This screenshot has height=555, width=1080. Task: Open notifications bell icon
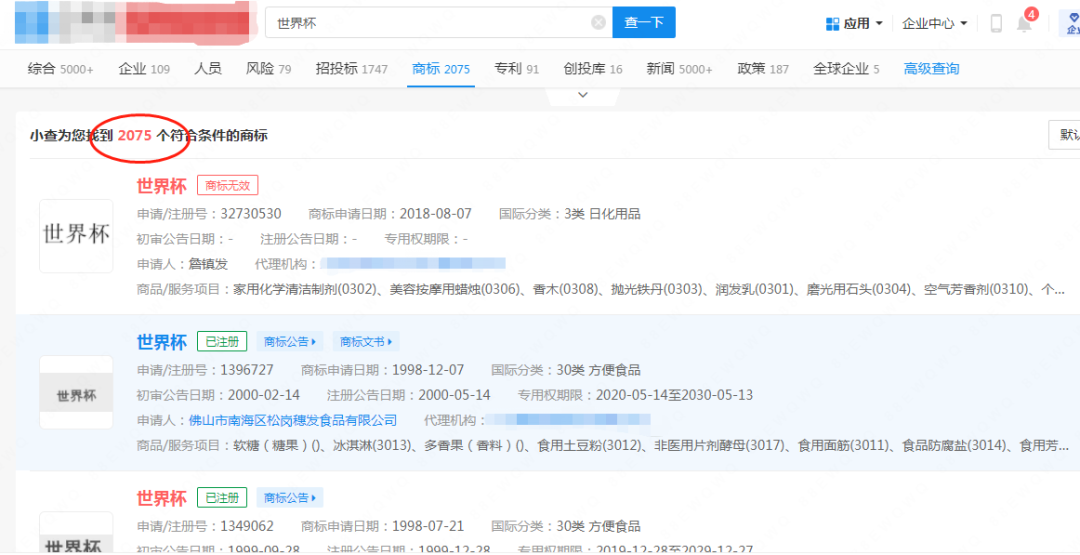pos(1024,24)
